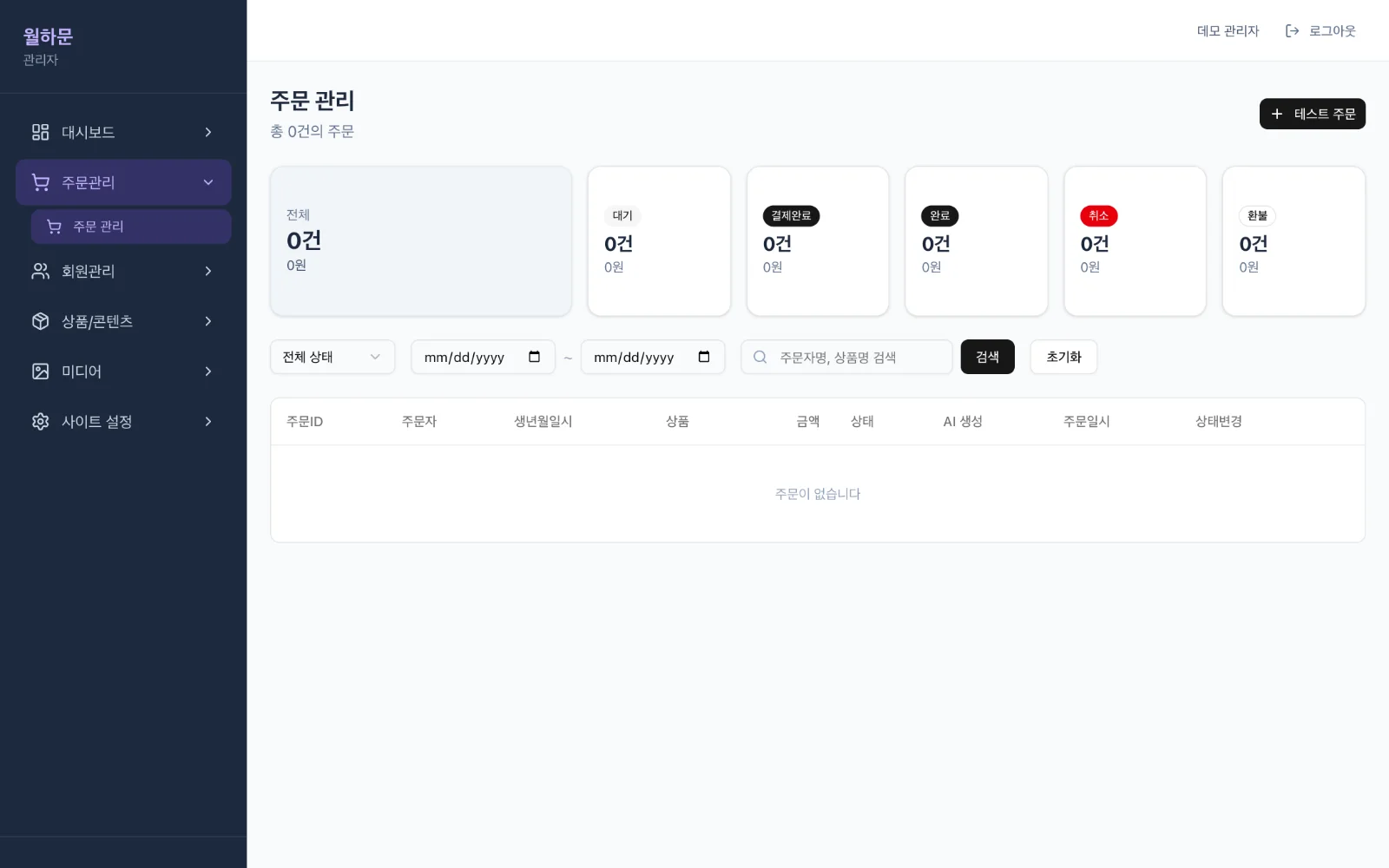Click the small cart icon in 주문 관리 submenu
This screenshot has height=868, width=1389.
pos(54,227)
